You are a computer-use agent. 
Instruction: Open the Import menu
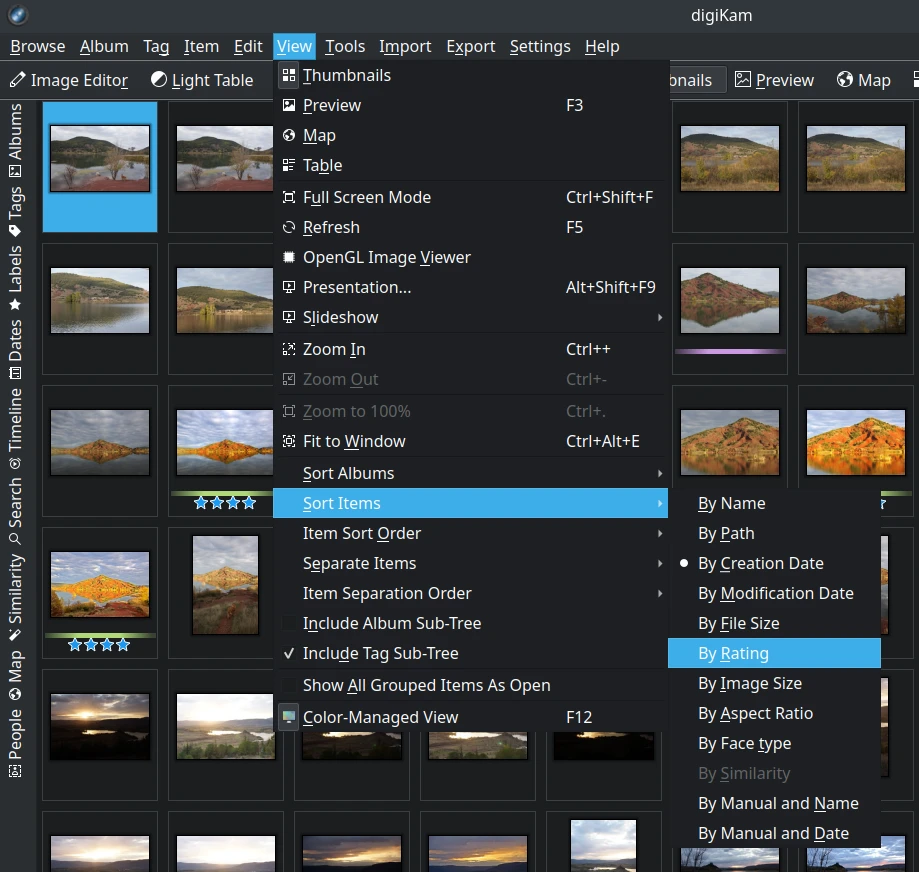405,46
